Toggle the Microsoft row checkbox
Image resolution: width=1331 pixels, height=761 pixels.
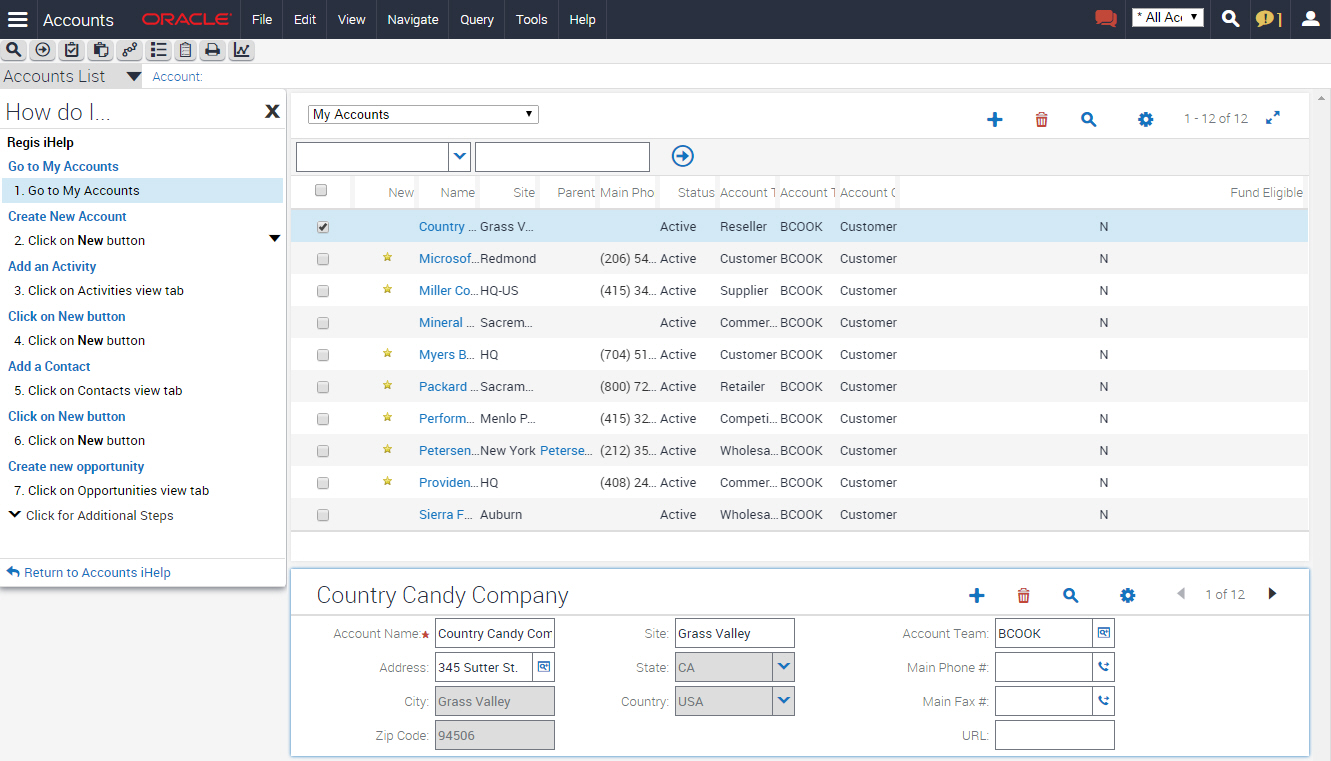(322, 259)
